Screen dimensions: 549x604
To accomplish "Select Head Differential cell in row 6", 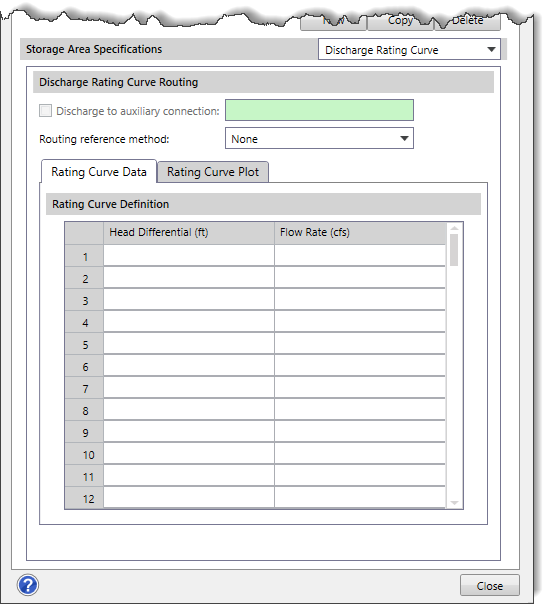I will (x=189, y=365).
